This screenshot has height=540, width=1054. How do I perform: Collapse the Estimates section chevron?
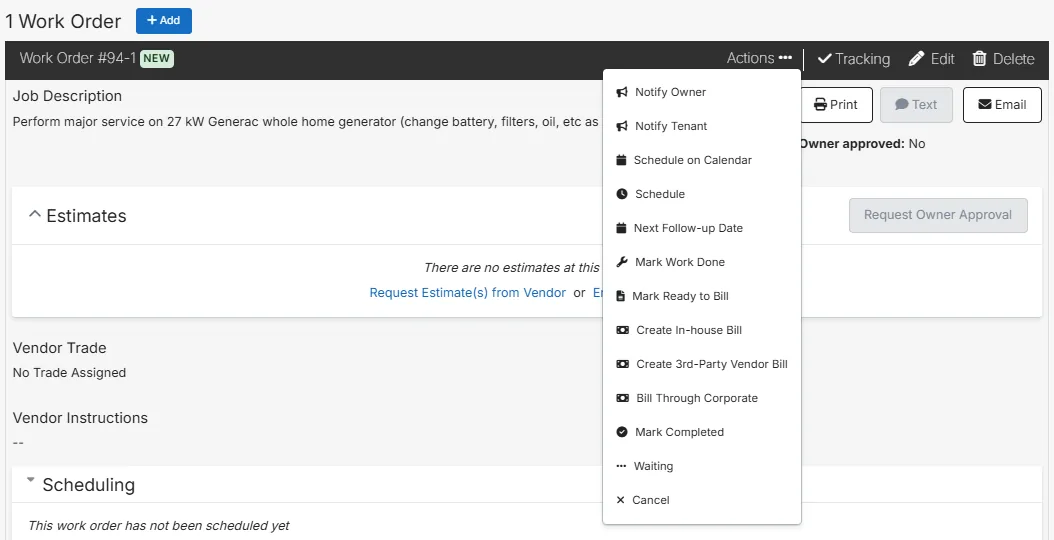34,214
